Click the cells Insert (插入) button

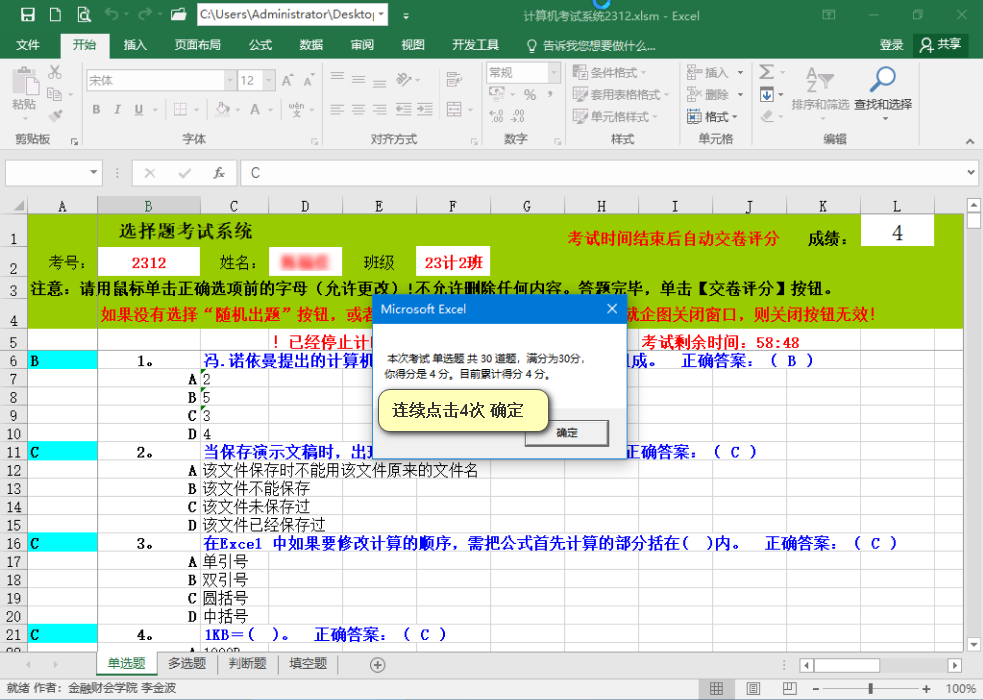click(x=715, y=73)
